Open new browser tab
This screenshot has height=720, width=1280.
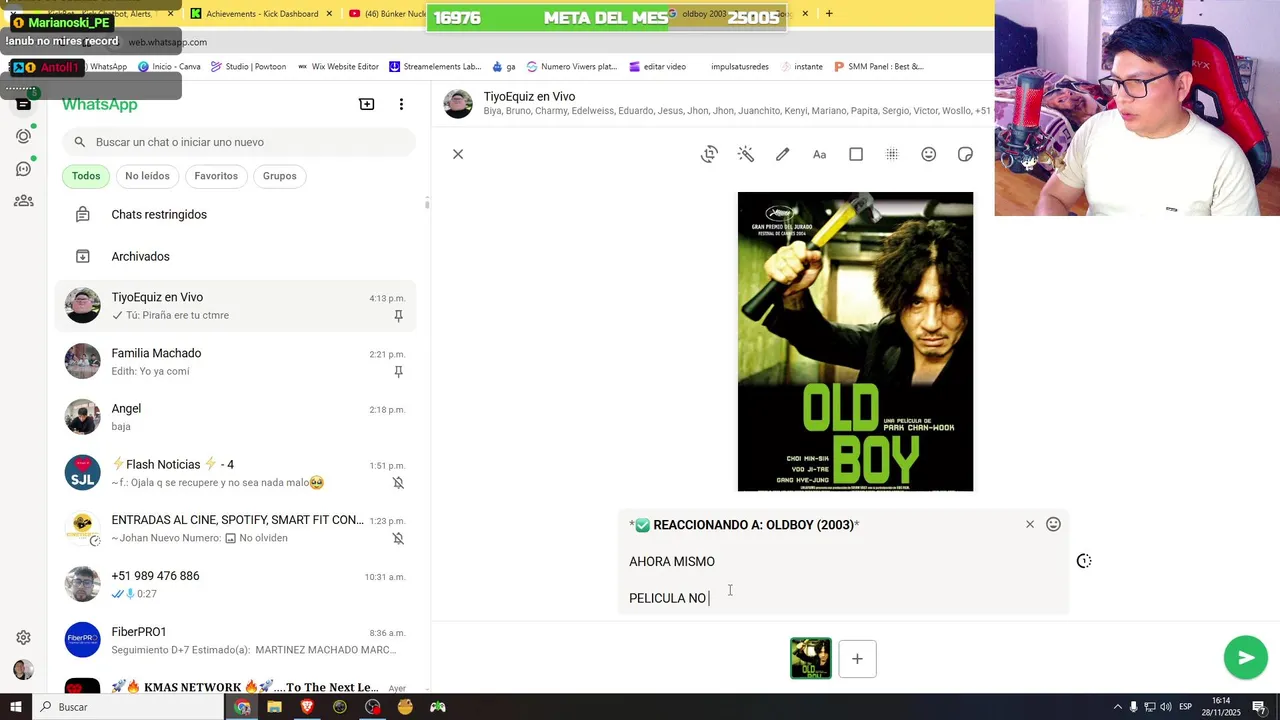coord(828,13)
